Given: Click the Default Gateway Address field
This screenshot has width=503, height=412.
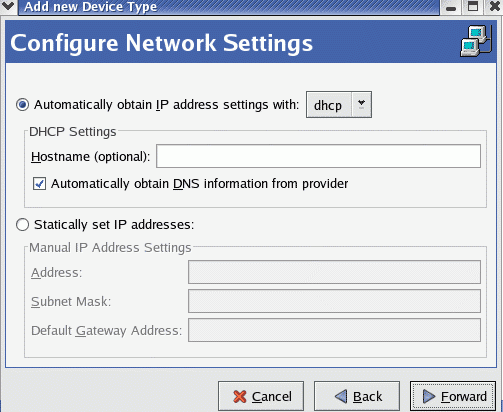Looking at the screenshot, I should [334, 330].
